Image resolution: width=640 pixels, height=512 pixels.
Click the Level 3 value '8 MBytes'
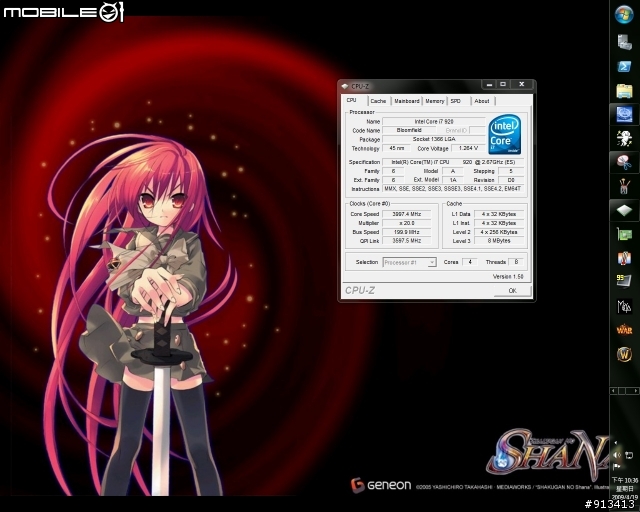point(499,241)
